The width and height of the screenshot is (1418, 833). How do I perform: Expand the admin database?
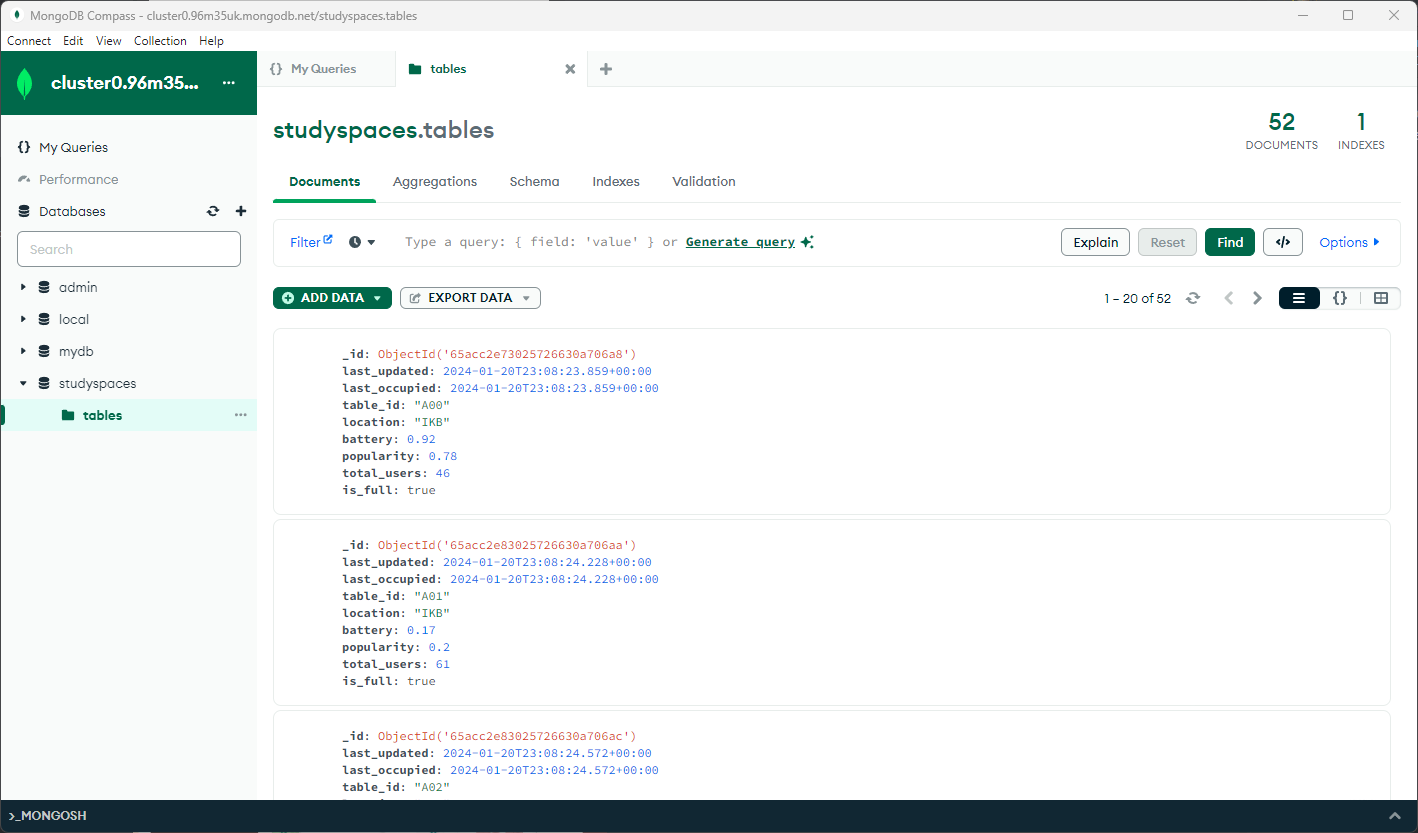(x=23, y=287)
